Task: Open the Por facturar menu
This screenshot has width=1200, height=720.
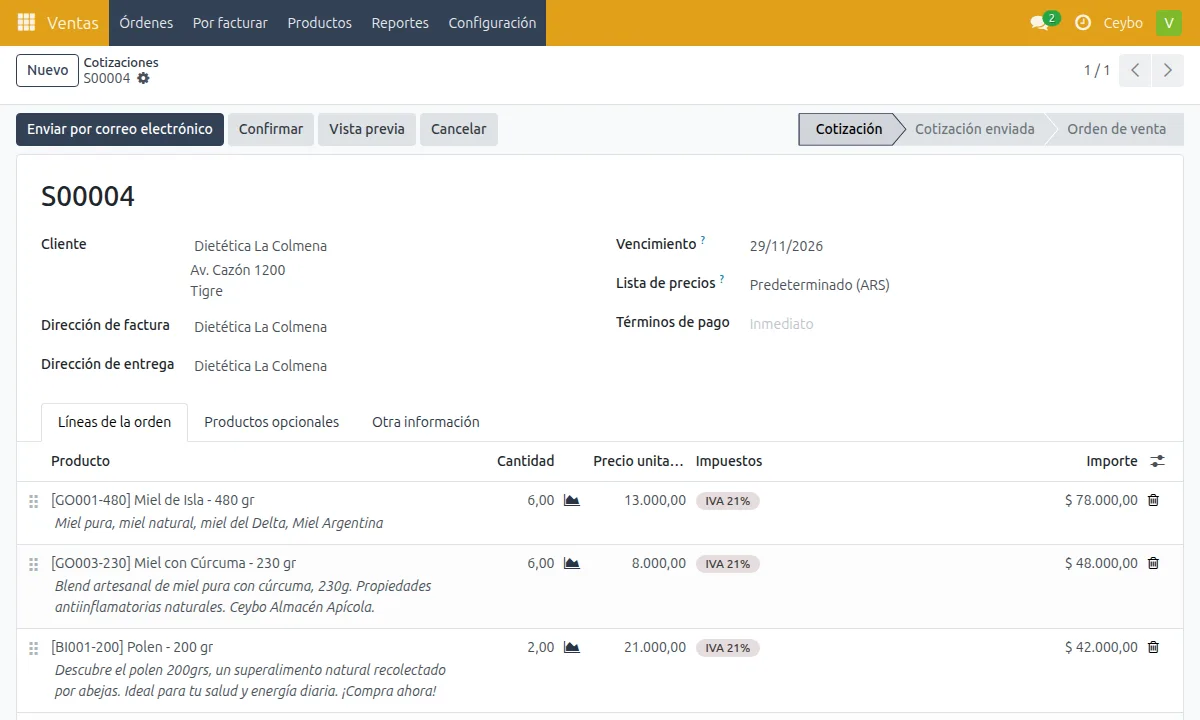Action: pyautogui.click(x=230, y=22)
